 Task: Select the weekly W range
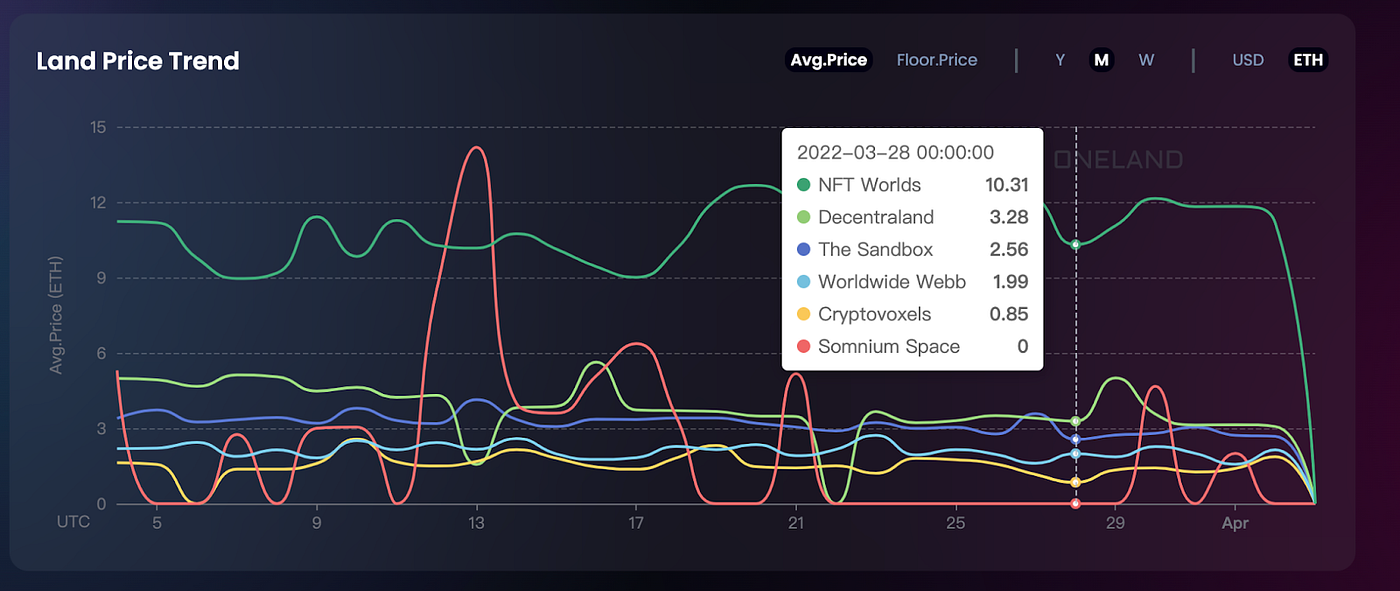pyautogui.click(x=1146, y=60)
